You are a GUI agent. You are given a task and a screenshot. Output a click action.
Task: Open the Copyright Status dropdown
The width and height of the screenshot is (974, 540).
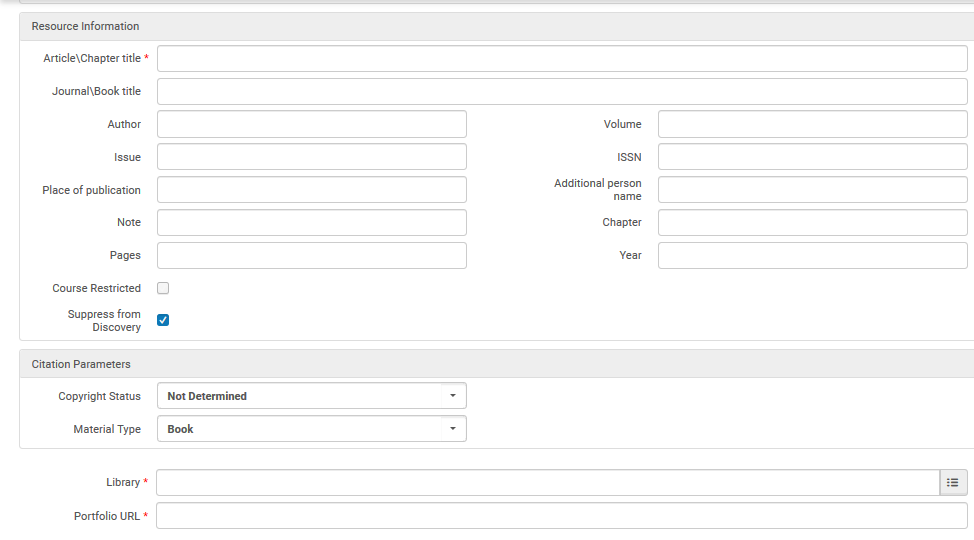tap(311, 396)
